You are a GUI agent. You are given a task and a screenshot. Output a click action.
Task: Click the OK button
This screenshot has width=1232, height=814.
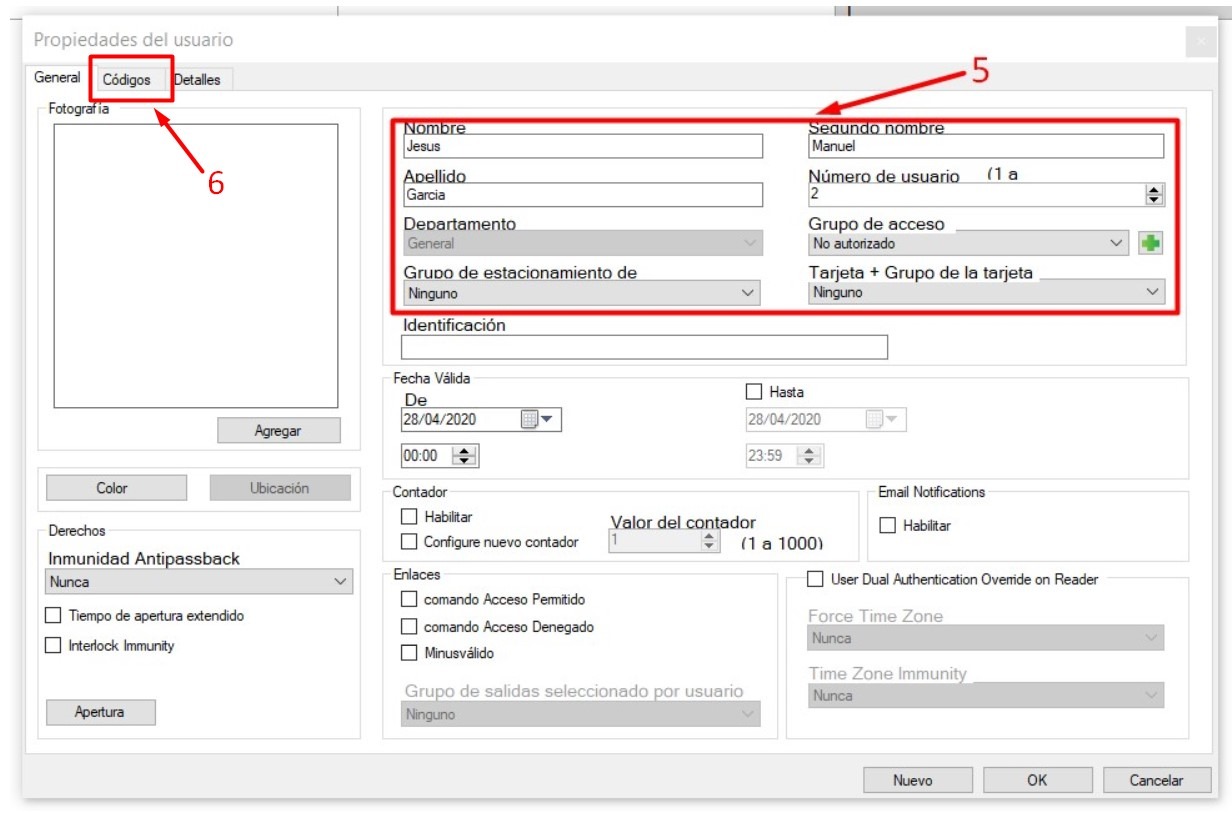[1037, 781]
